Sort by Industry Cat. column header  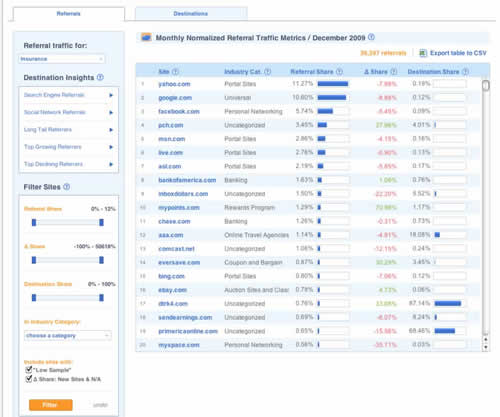pyautogui.click(x=243, y=72)
